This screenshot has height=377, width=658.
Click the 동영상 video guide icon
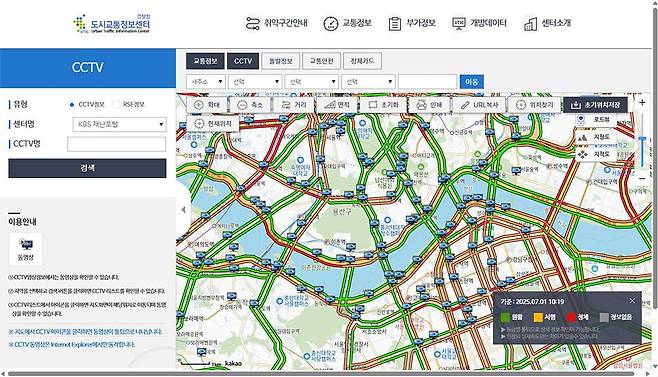(26, 249)
